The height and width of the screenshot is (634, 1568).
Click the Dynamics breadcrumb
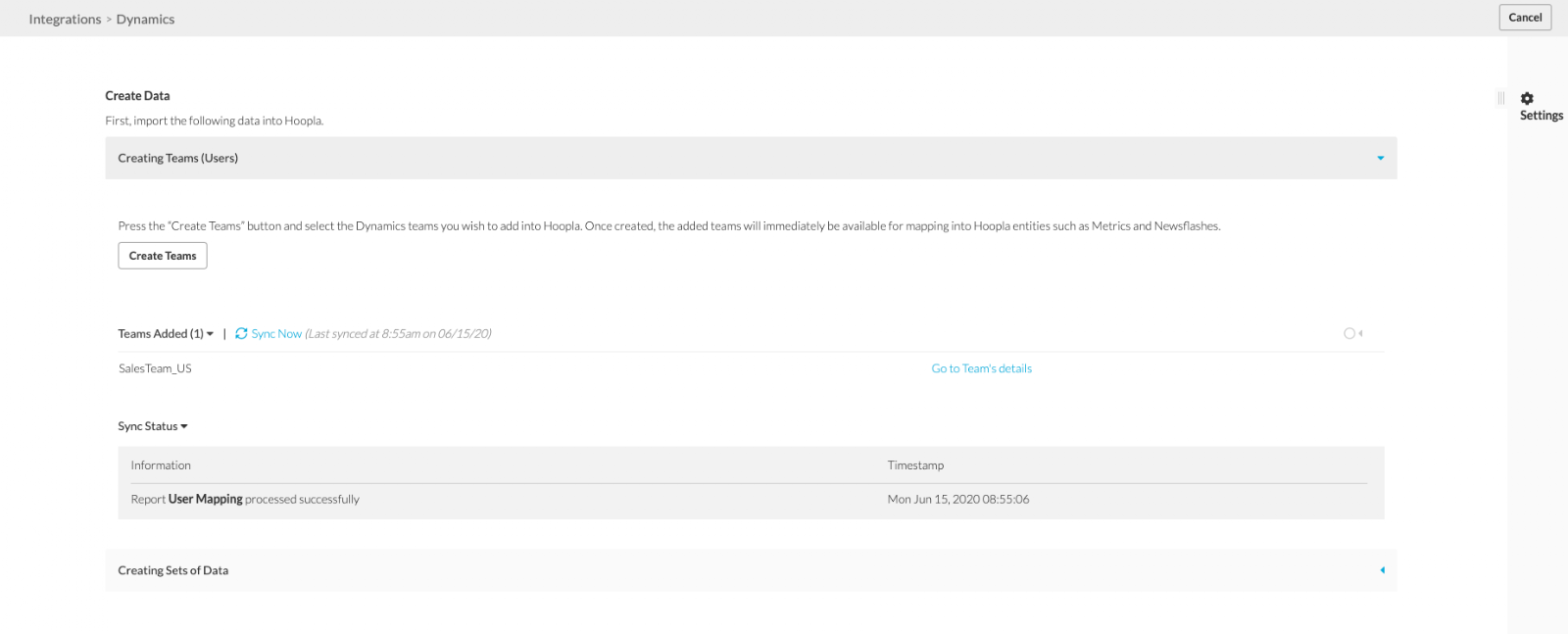click(x=145, y=19)
